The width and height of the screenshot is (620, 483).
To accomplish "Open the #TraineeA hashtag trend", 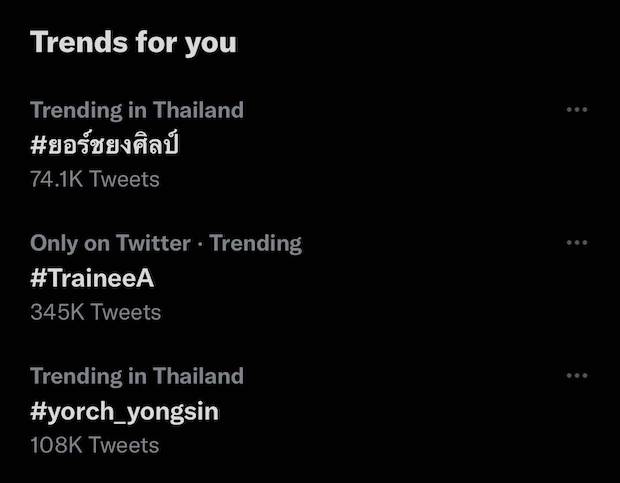I will [92, 278].
